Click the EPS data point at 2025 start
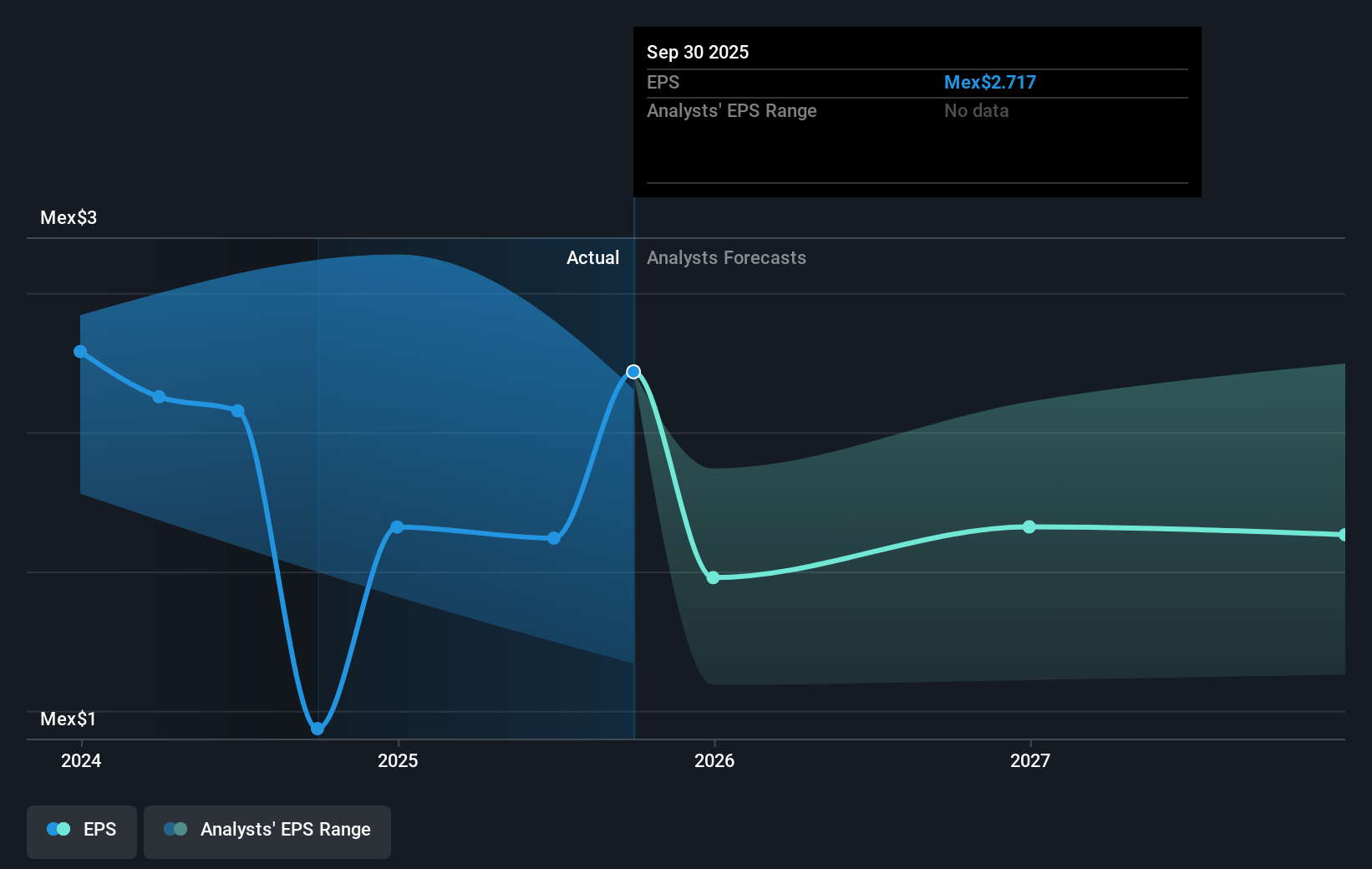This screenshot has width=1372, height=869. [397, 527]
